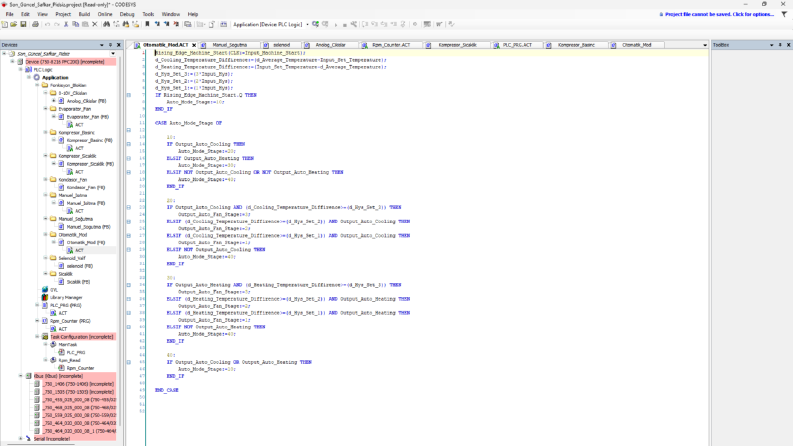The image size is (793, 446).
Task: Cut selection with the scissors icon
Action: pos(66,24)
